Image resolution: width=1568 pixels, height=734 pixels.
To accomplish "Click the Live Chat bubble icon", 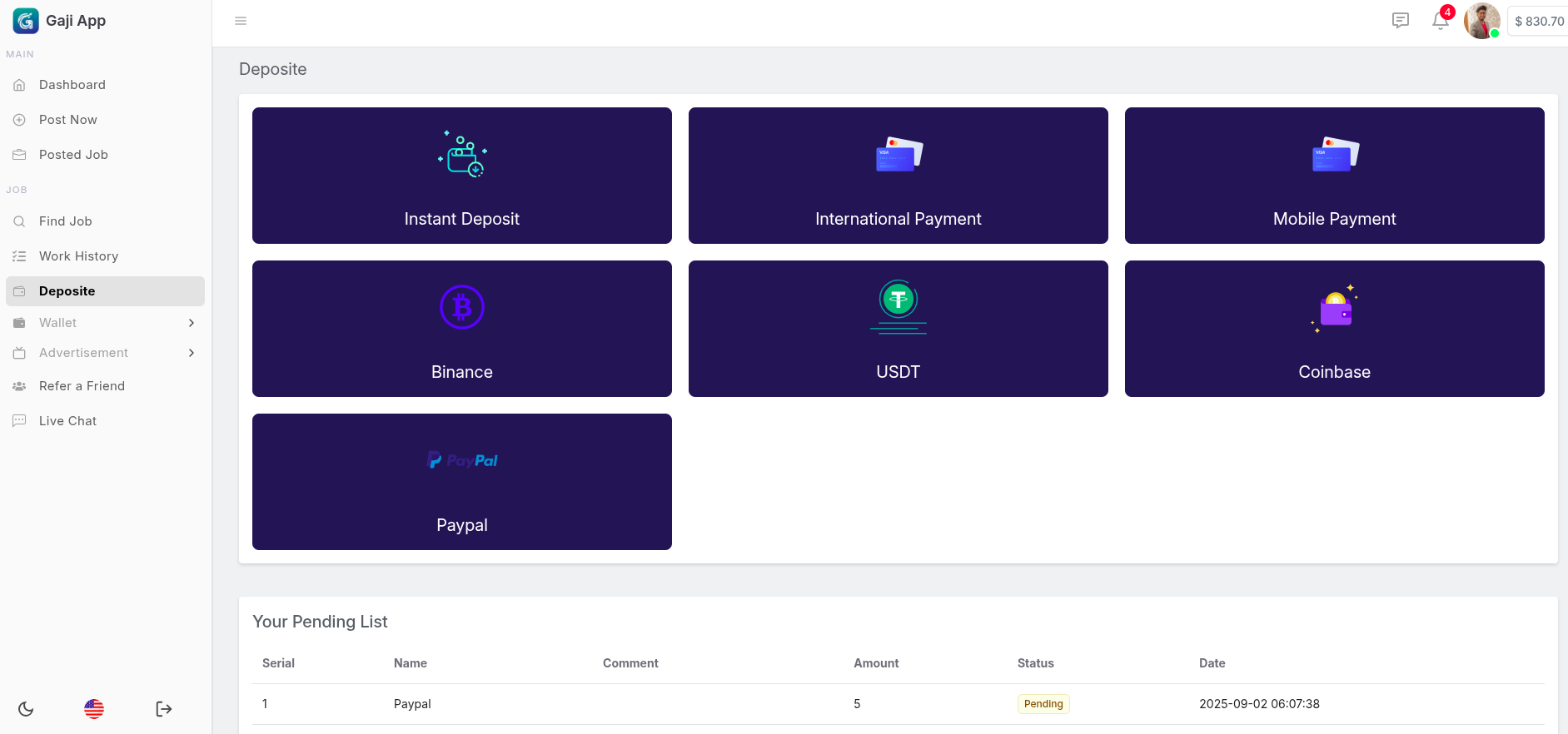I will coord(19,421).
